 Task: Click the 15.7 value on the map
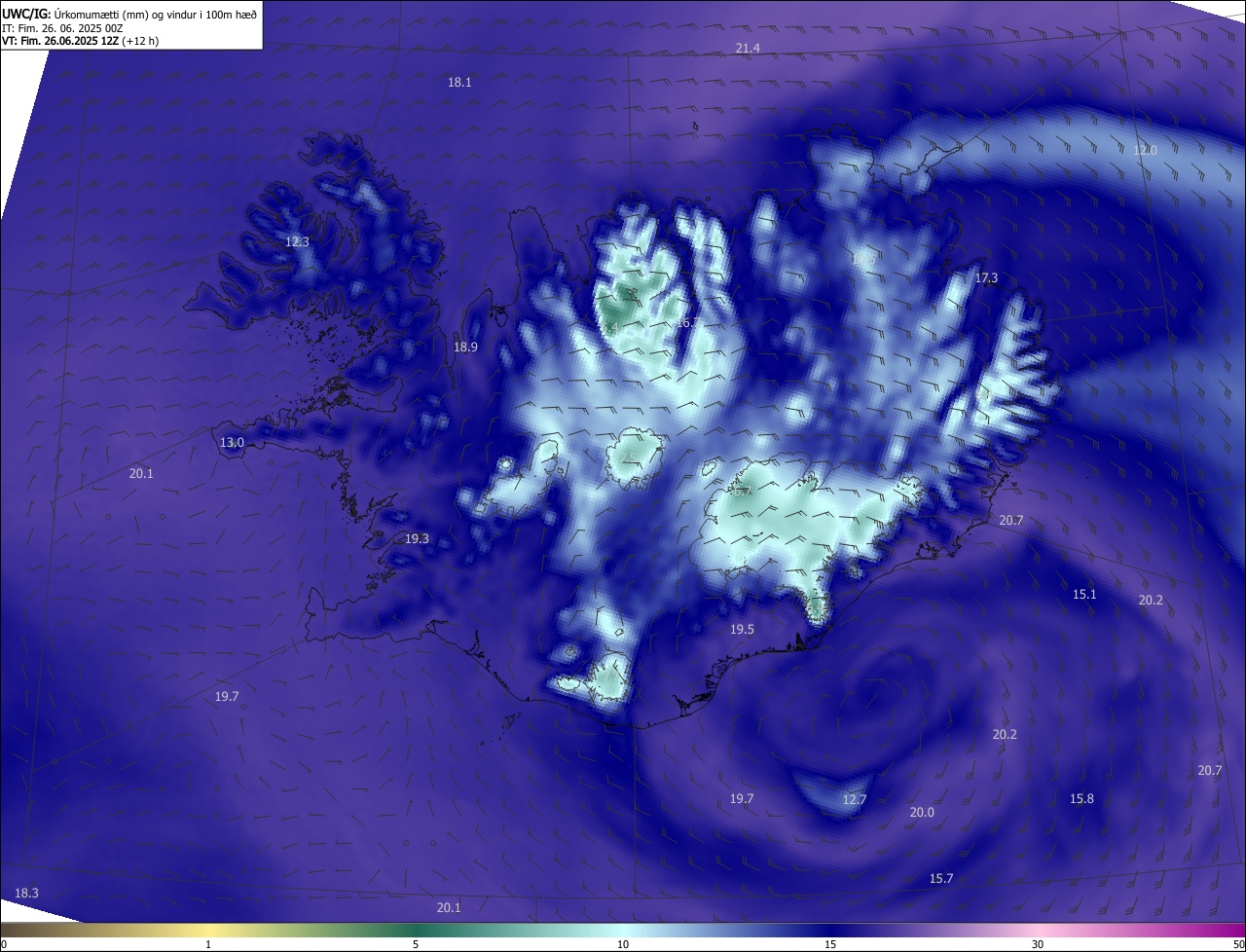[941, 878]
